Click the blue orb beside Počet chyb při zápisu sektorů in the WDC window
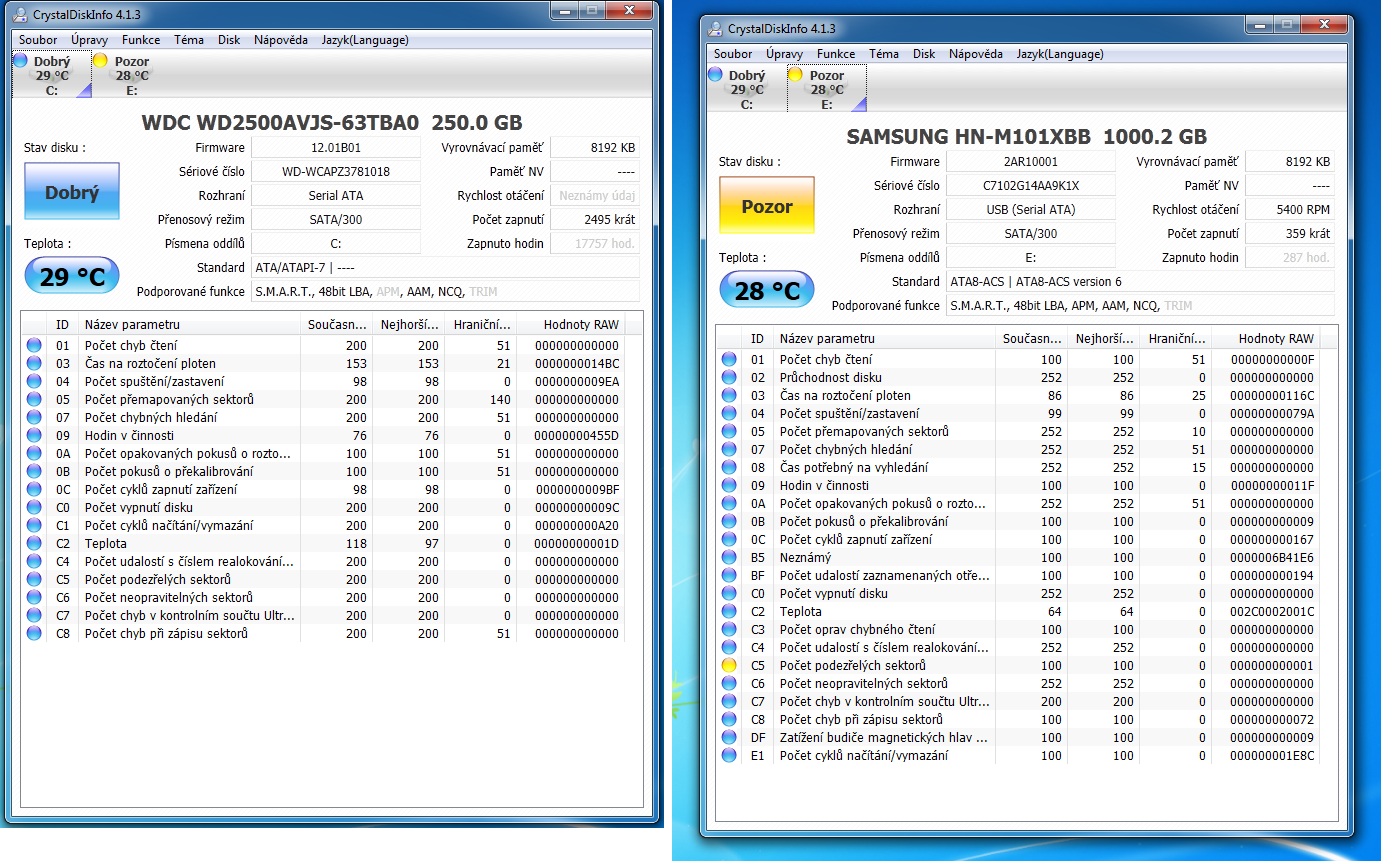The width and height of the screenshot is (1396, 864). pos(34,634)
